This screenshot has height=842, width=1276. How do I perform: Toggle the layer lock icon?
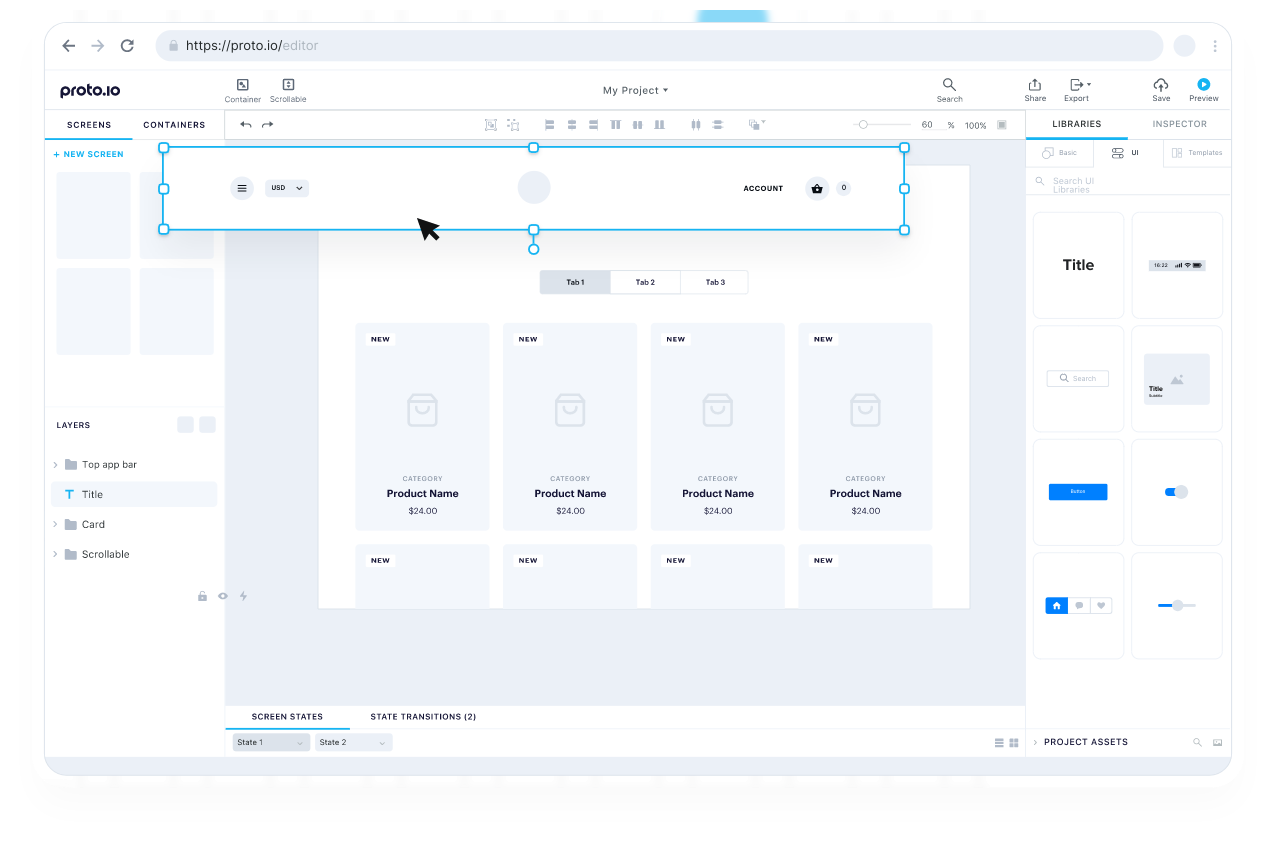point(202,596)
